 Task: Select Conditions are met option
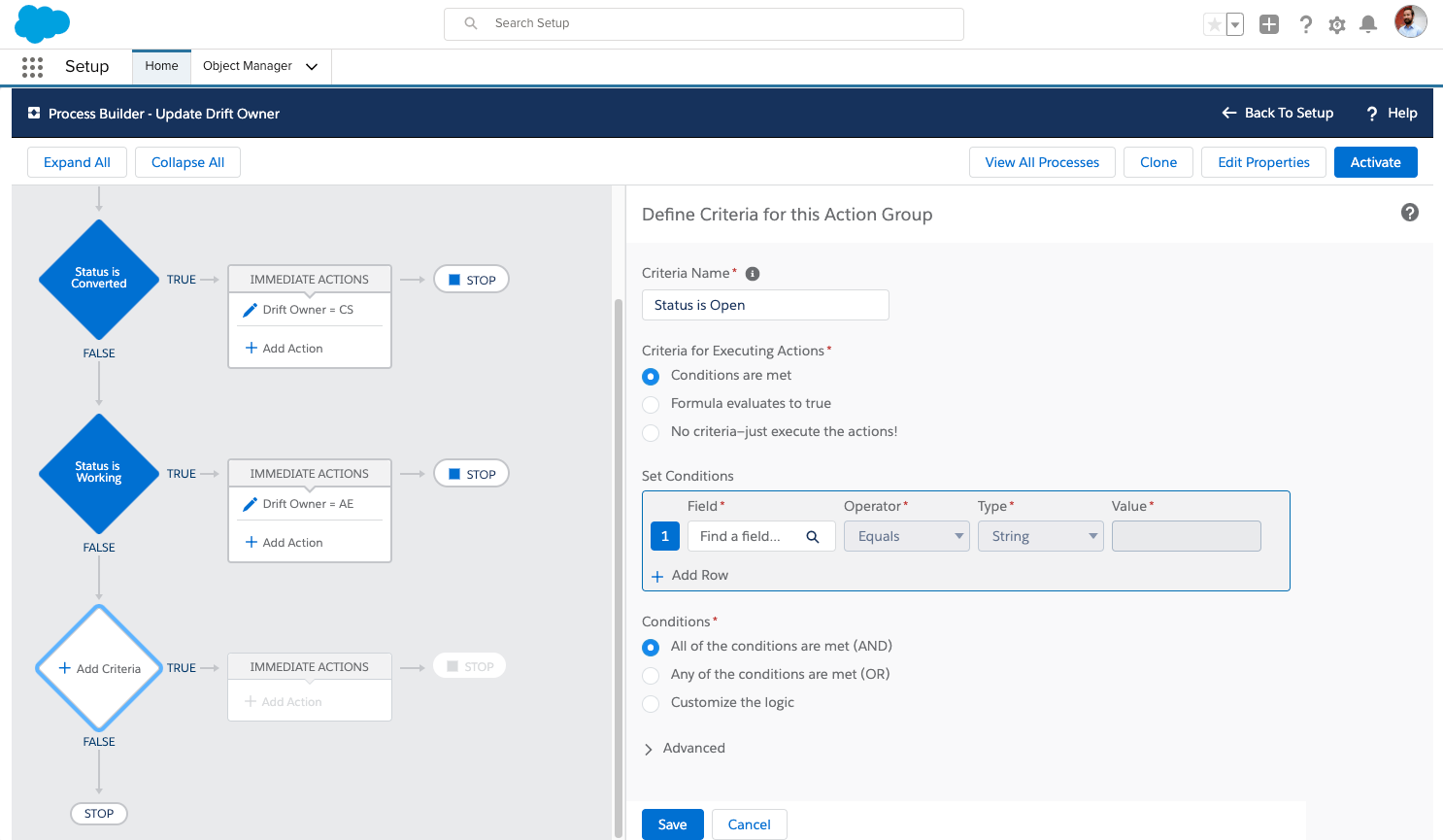pos(651,376)
